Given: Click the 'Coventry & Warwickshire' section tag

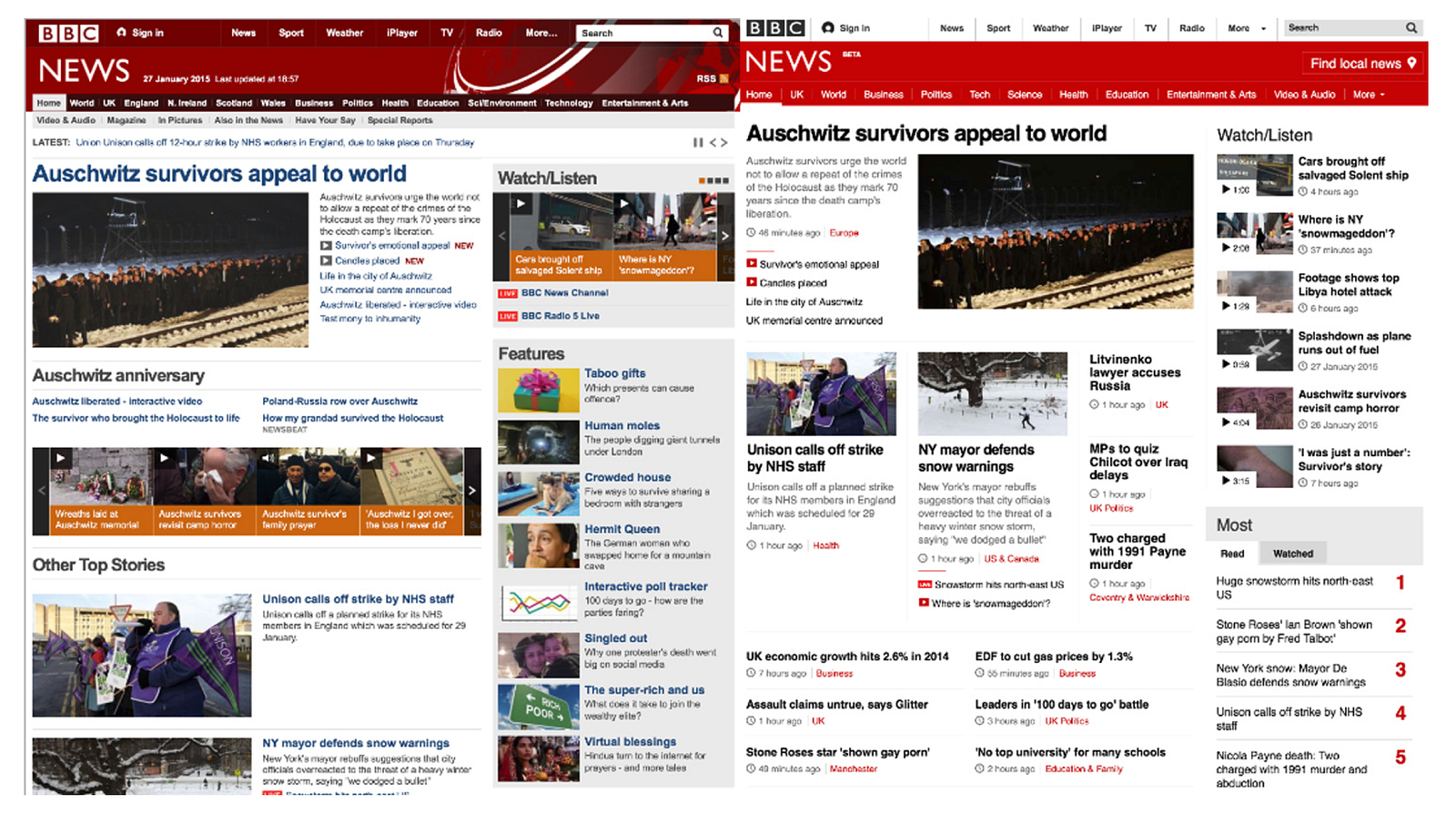Looking at the screenshot, I should tap(1139, 597).
